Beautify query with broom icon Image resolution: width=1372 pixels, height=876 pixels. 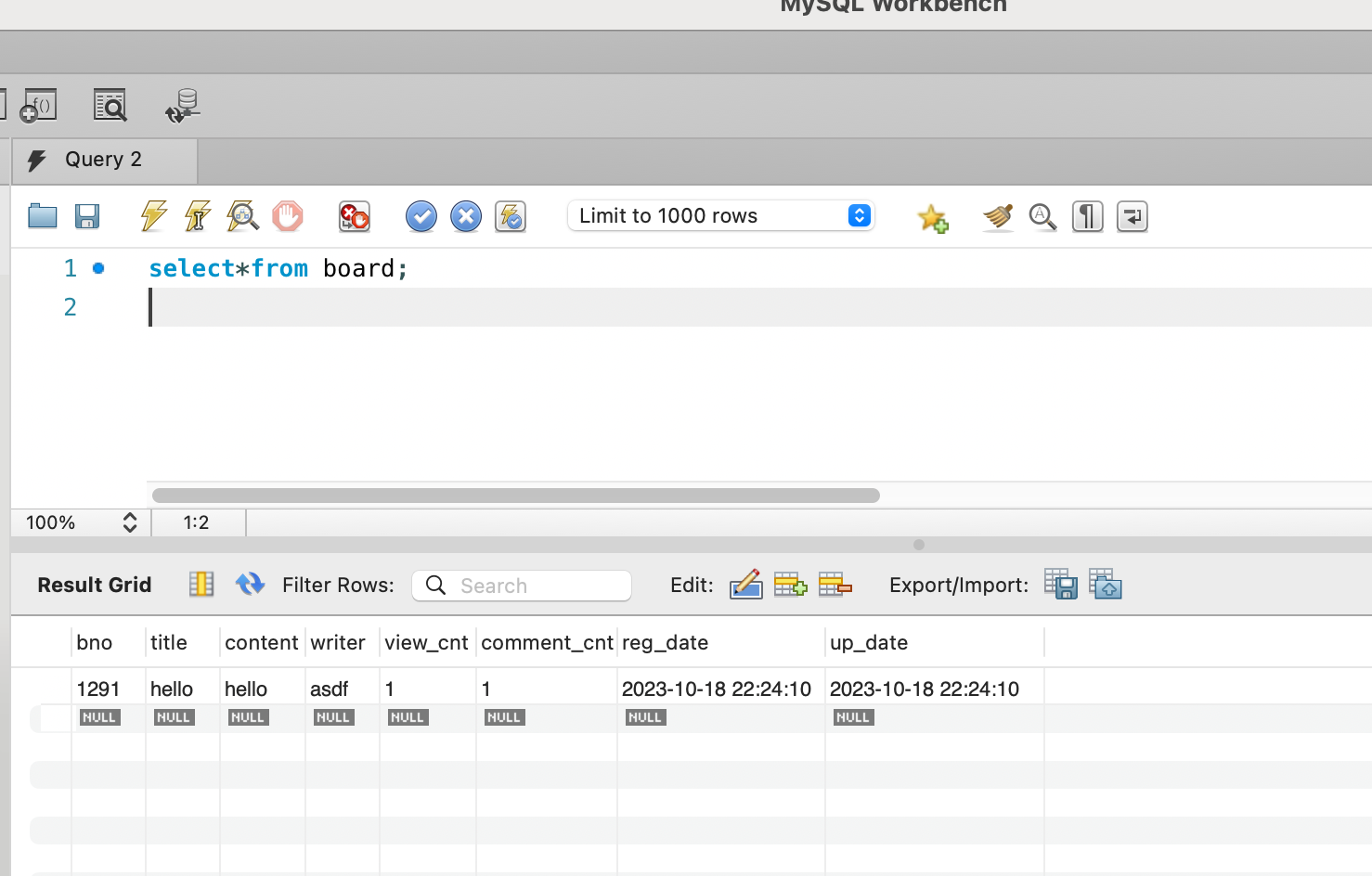pyautogui.click(x=998, y=217)
